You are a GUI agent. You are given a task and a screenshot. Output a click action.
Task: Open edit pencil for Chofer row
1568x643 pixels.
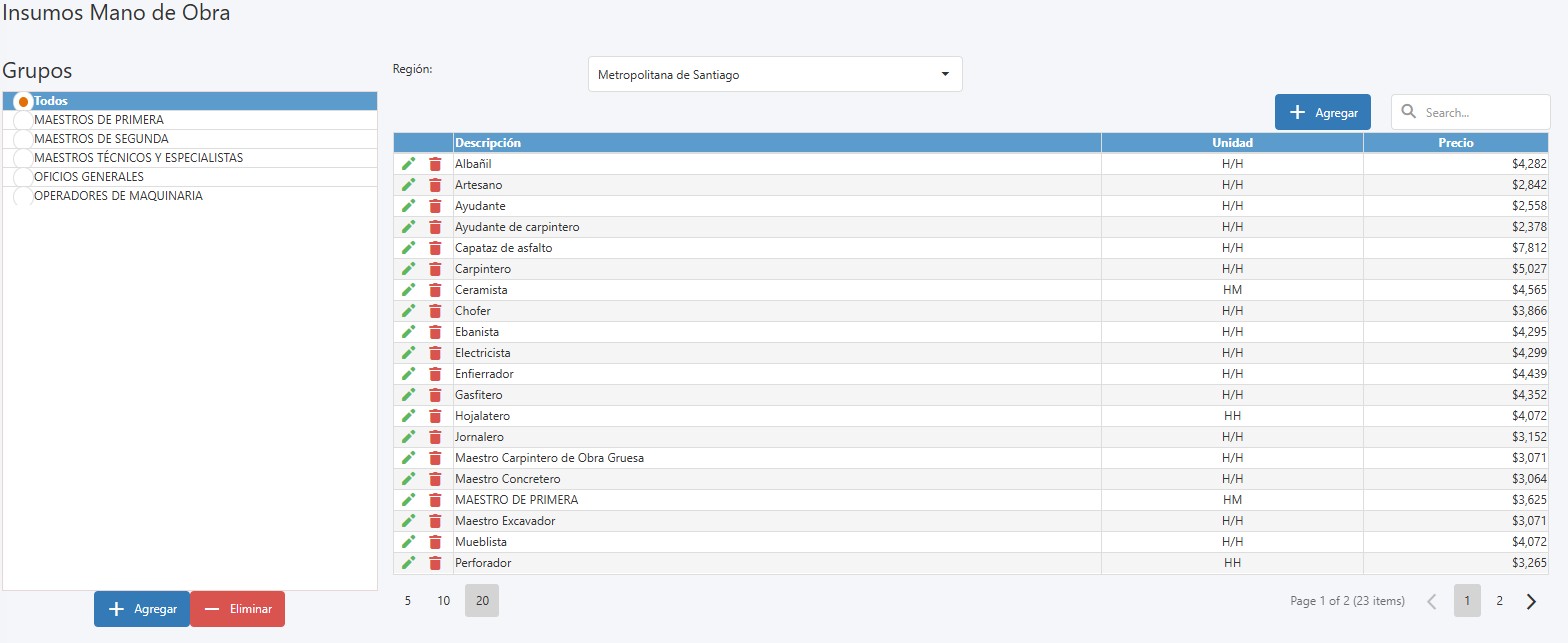pyautogui.click(x=408, y=311)
